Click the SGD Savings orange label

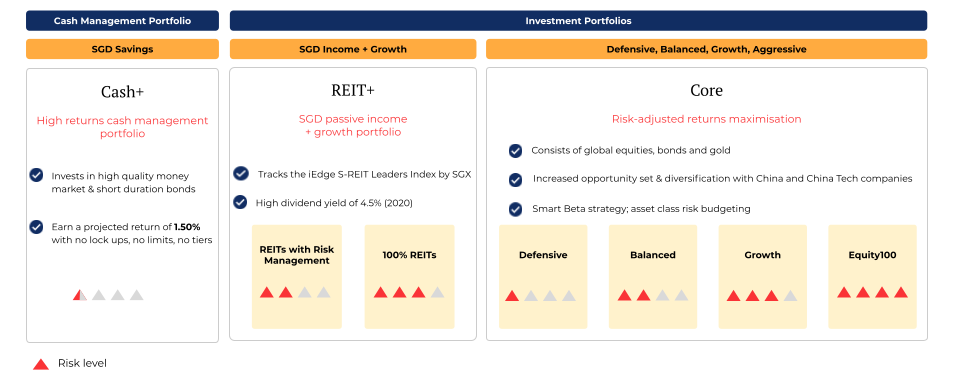click(x=122, y=49)
